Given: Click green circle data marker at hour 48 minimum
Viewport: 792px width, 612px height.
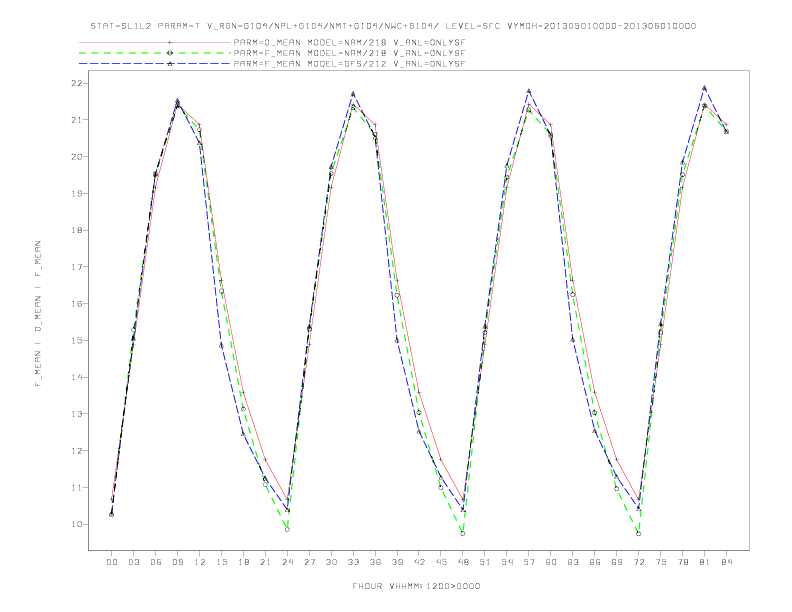Looking at the screenshot, I should pyautogui.click(x=463, y=533).
